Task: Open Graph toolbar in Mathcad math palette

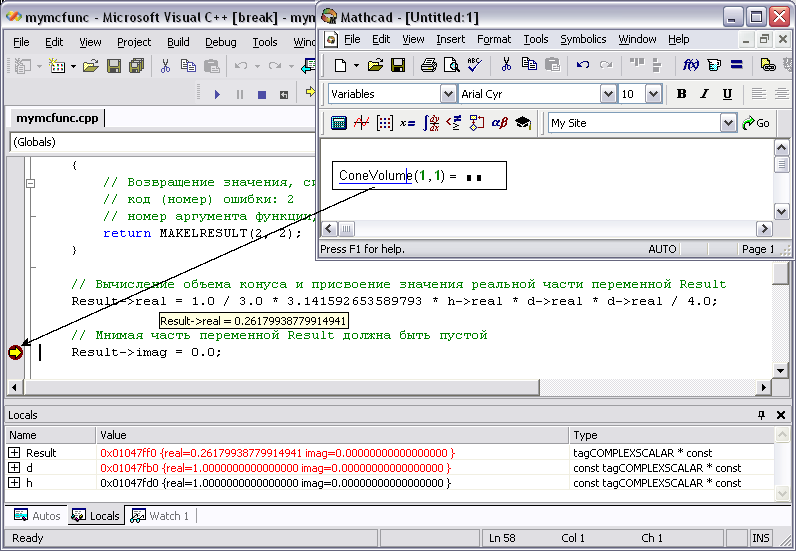Action: tap(361, 123)
